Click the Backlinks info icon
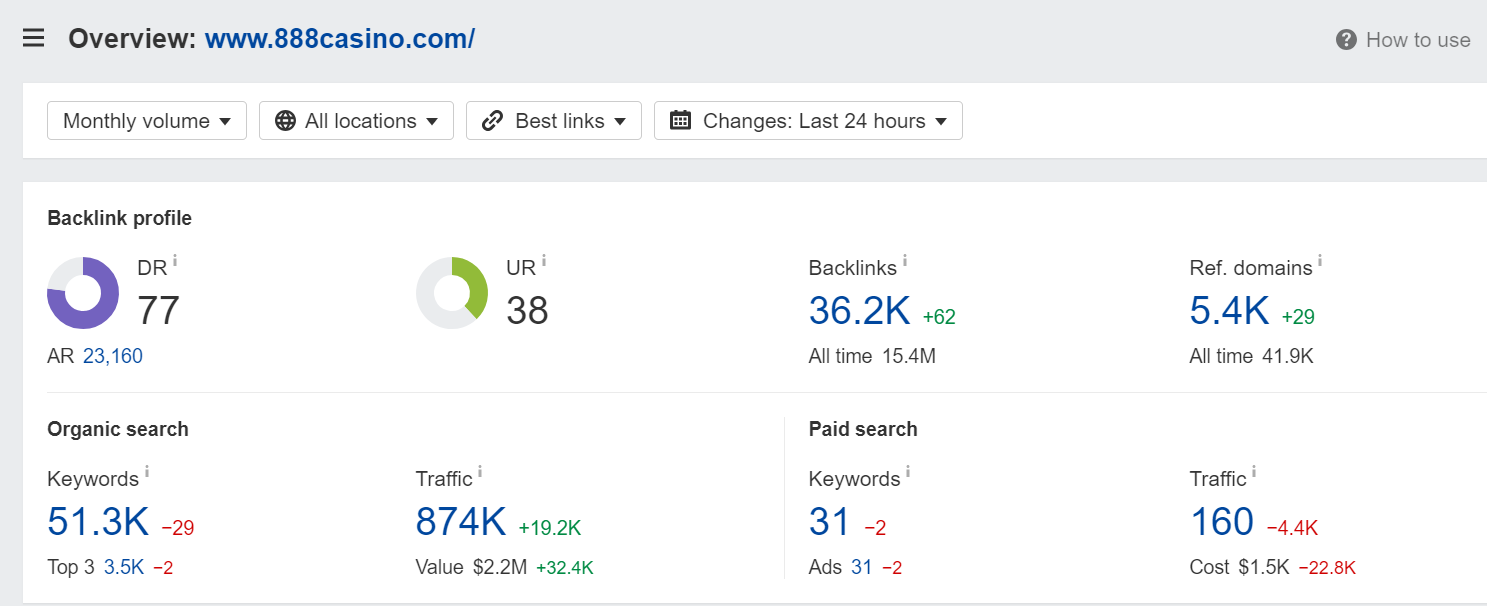Image resolution: width=1487 pixels, height=606 pixels. (x=905, y=261)
